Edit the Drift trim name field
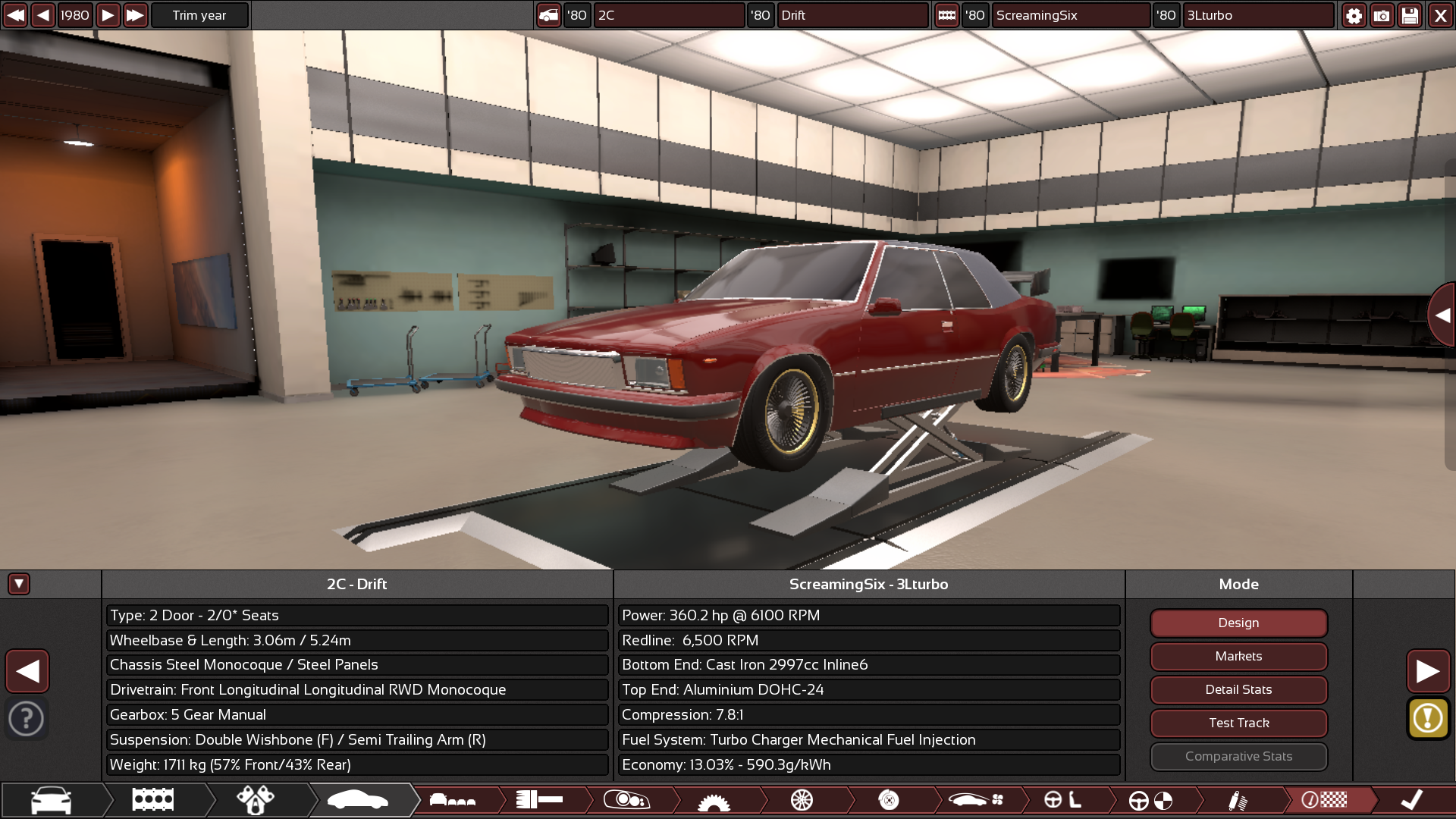 click(852, 15)
